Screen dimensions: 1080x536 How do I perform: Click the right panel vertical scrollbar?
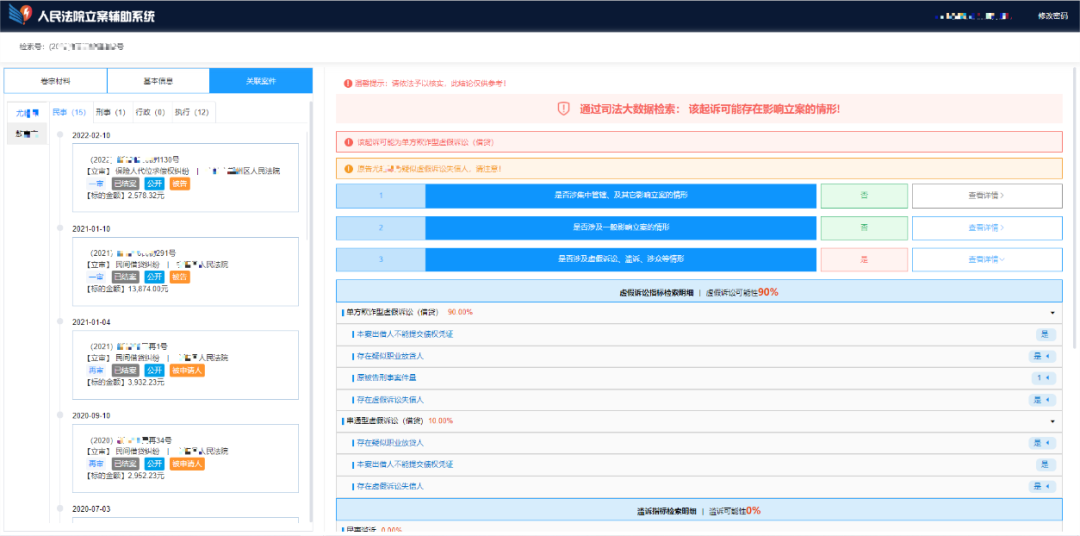(x=1074, y=200)
